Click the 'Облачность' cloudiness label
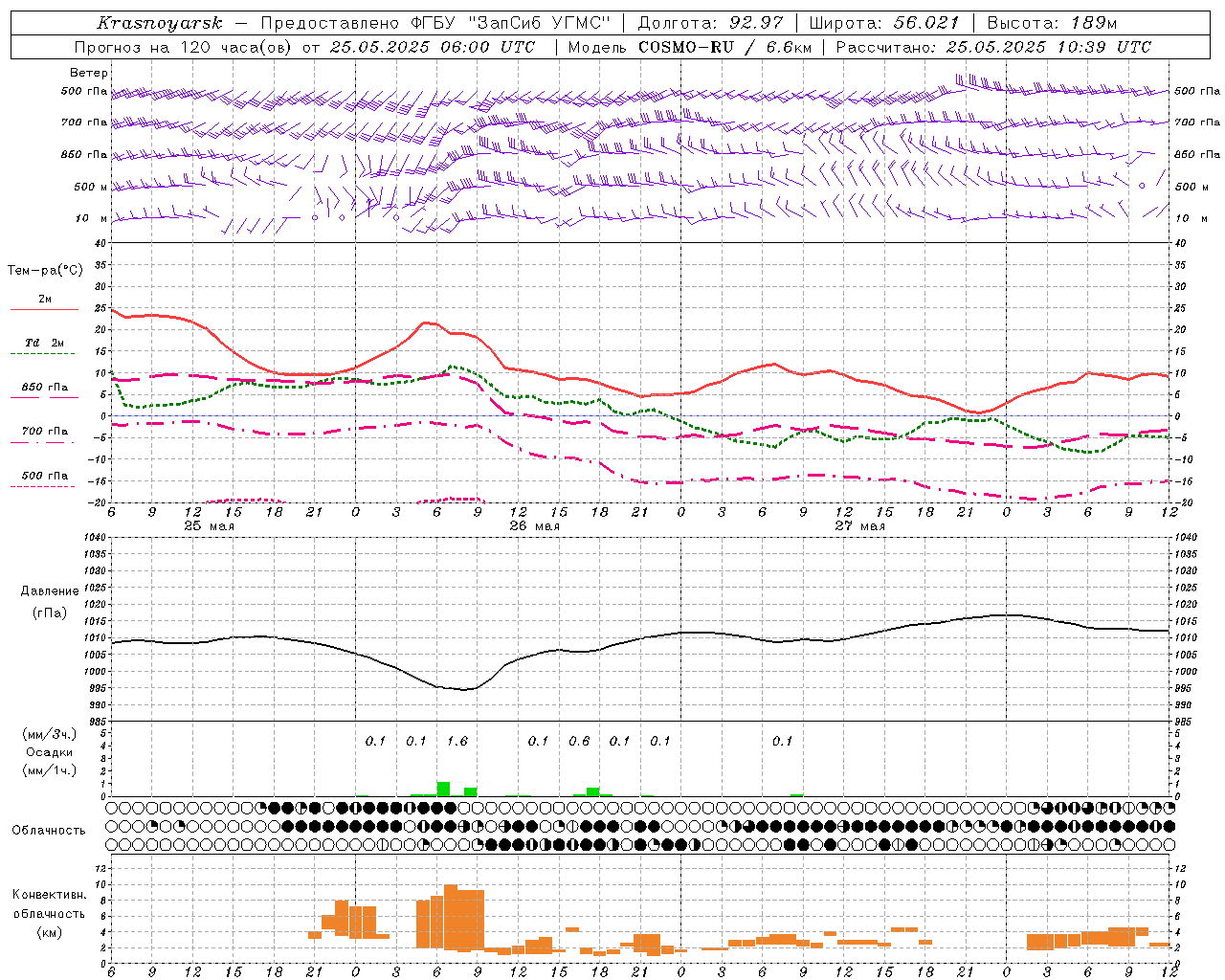The image size is (1225, 980). pos(49,831)
